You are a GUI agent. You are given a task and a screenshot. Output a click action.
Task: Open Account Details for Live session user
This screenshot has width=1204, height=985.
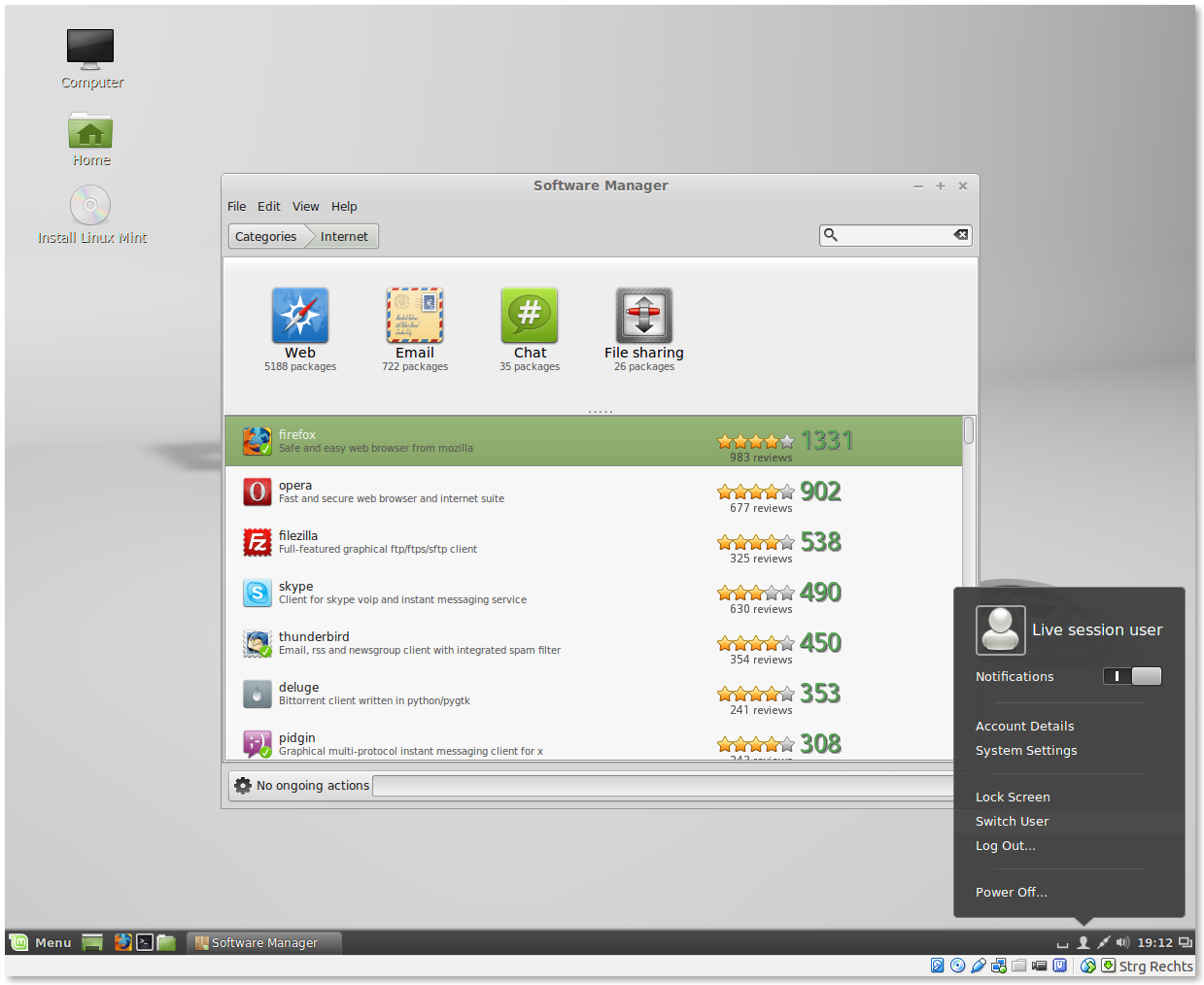click(x=1024, y=726)
